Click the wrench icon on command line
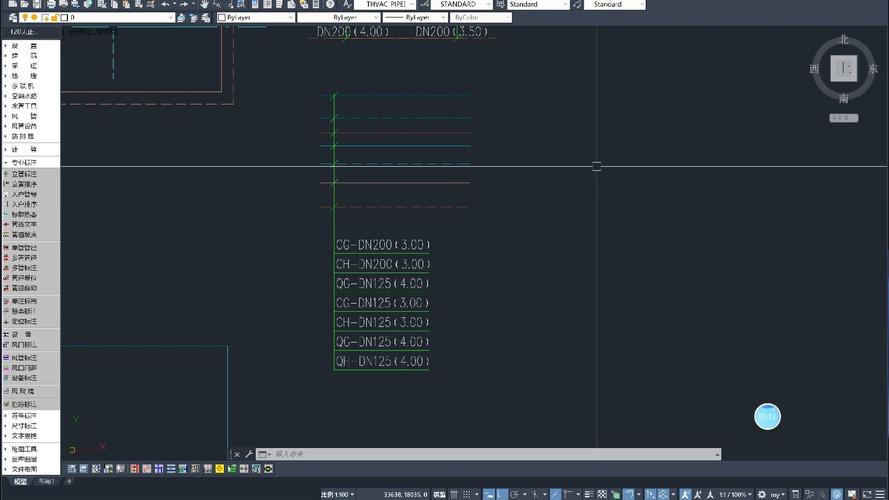The width and height of the screenshot is (889, 500). click(249, 454)
